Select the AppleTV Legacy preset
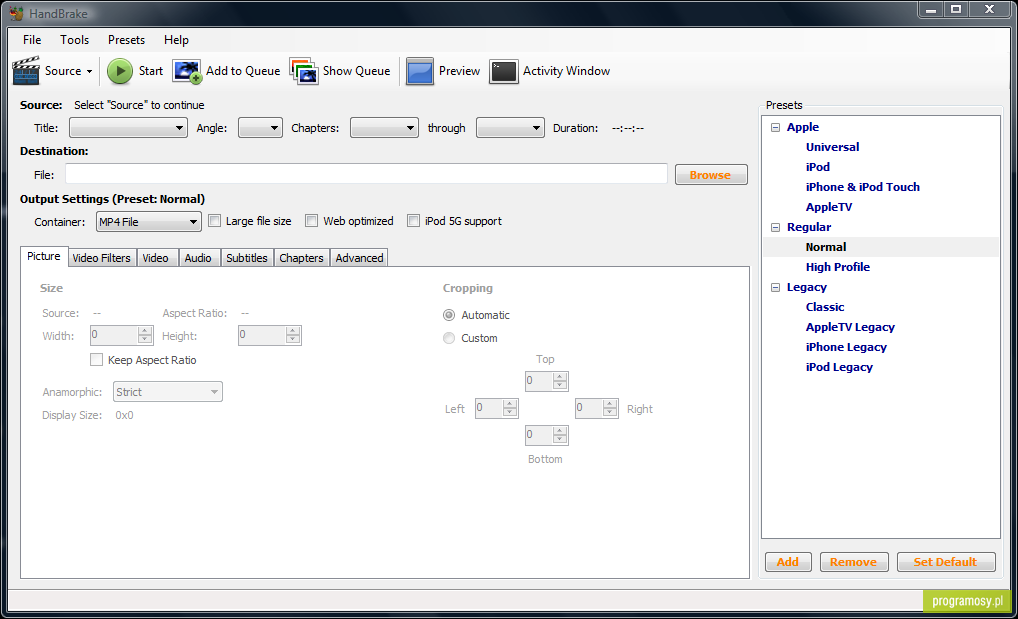The height and width of the screenshot is (619, 1018). click(x=850, y=327)
